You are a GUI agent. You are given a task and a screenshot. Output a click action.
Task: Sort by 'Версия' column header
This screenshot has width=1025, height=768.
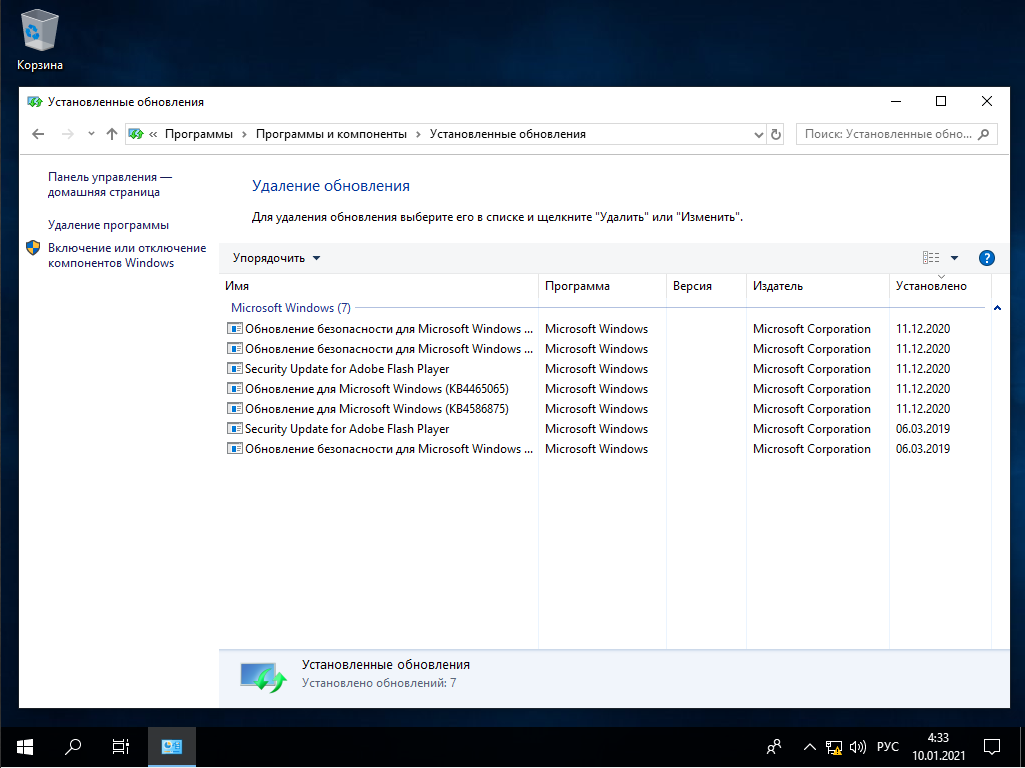coord(706,286)
